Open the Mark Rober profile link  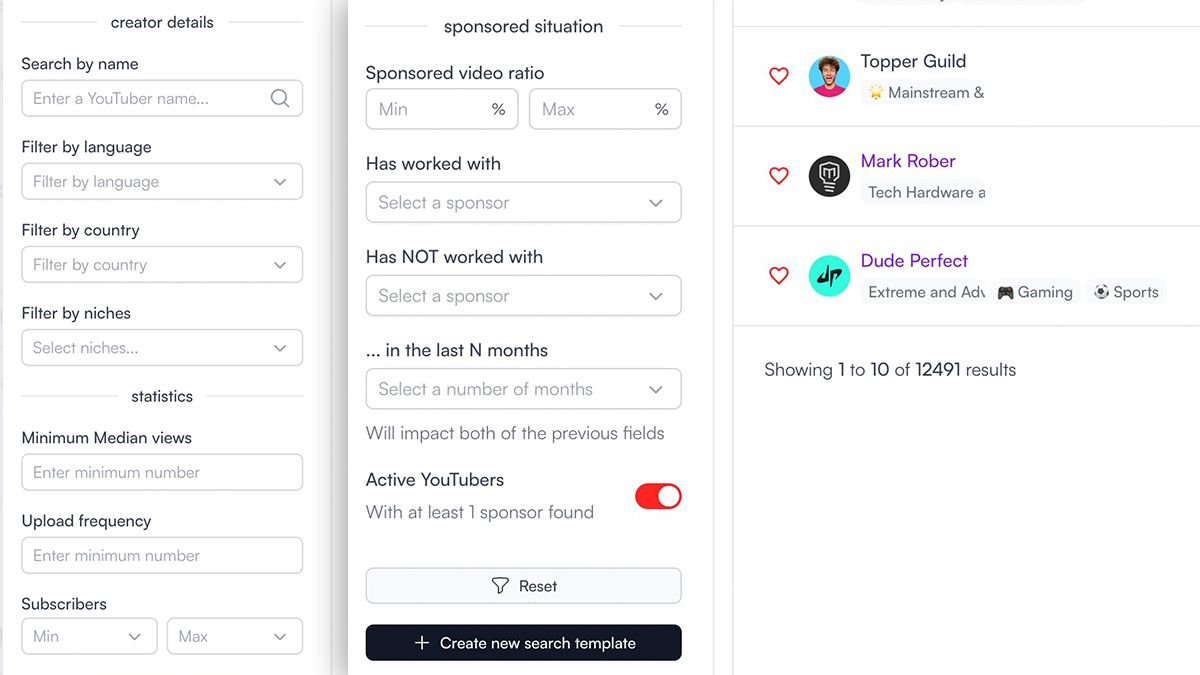pyautogui.click(x=908, y=161)
